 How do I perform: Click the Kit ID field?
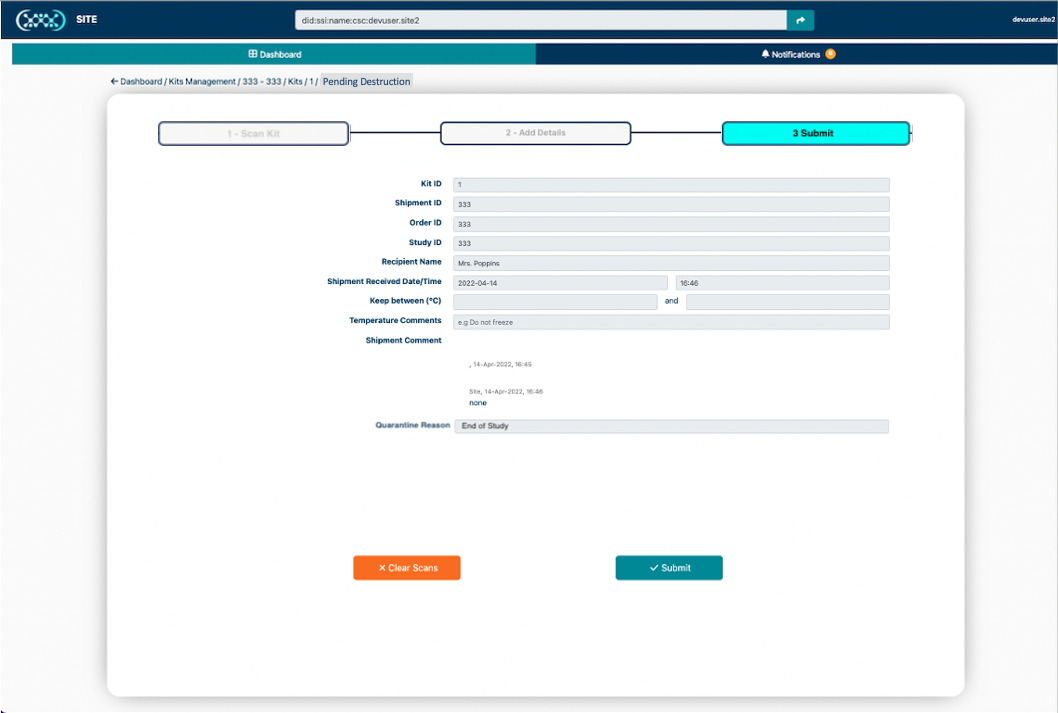671,184
